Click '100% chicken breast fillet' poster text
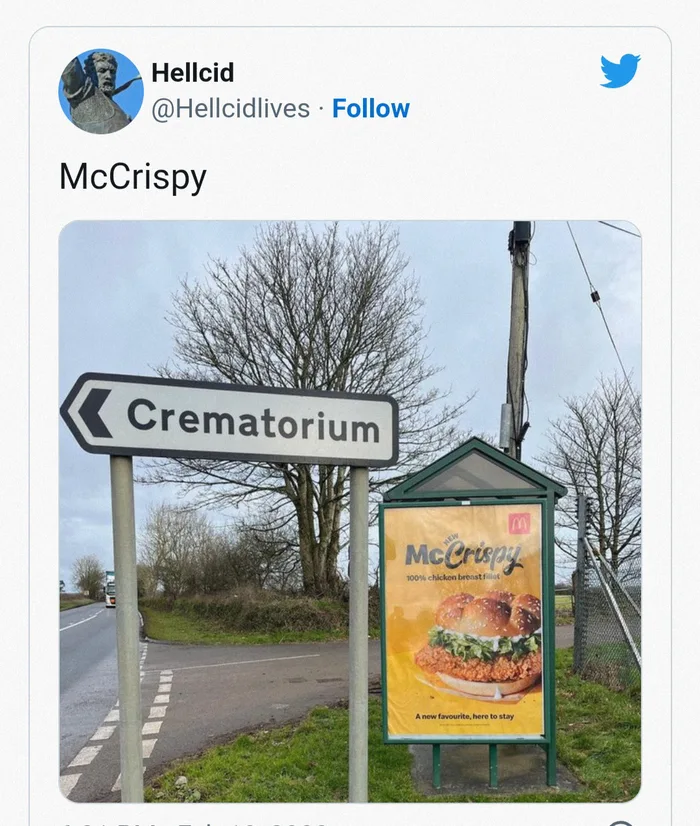Viewport: 700px width, 826px height. pyautogui.click(x=453, y=577)
